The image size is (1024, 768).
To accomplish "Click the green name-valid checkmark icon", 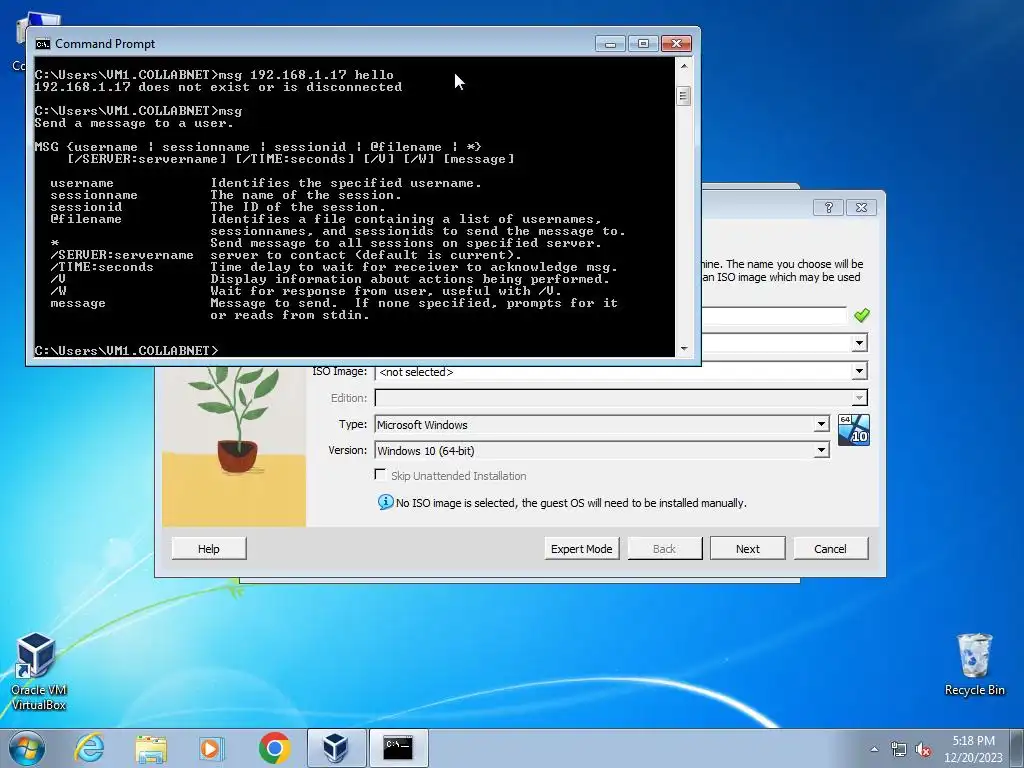I will coord(861,315).
